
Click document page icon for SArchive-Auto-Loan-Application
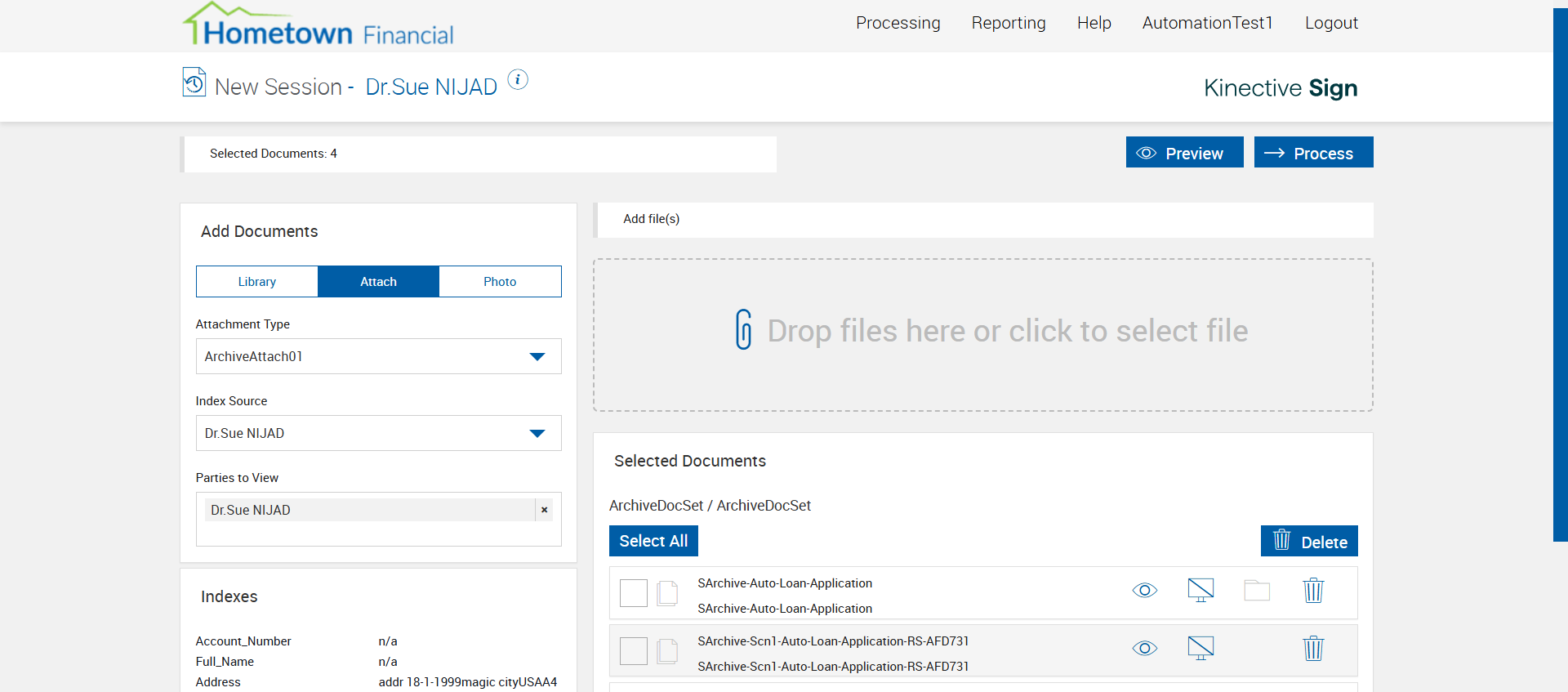point(668,593)
